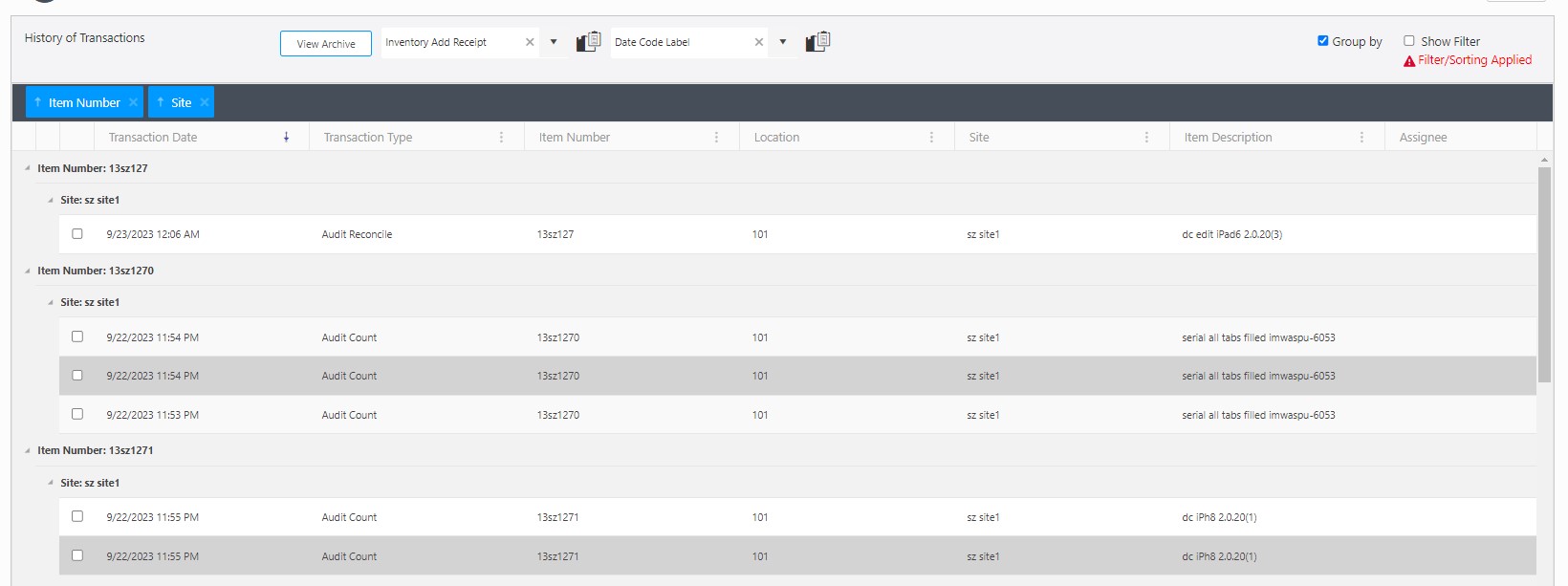The width and height of the screenshot is (1568, 586).
Task: Open Transaction Type column options menu
Action: coord(501,138)
